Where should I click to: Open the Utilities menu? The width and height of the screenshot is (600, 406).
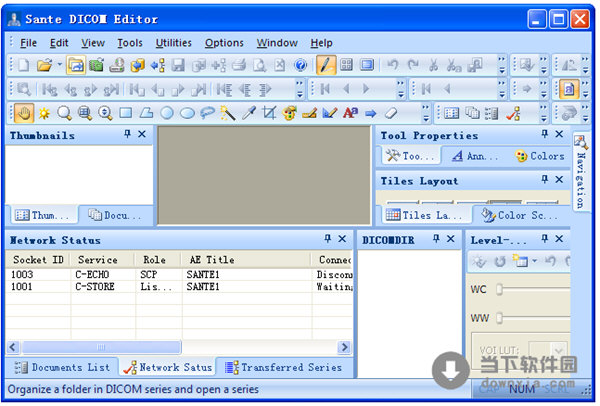point(174,43)
